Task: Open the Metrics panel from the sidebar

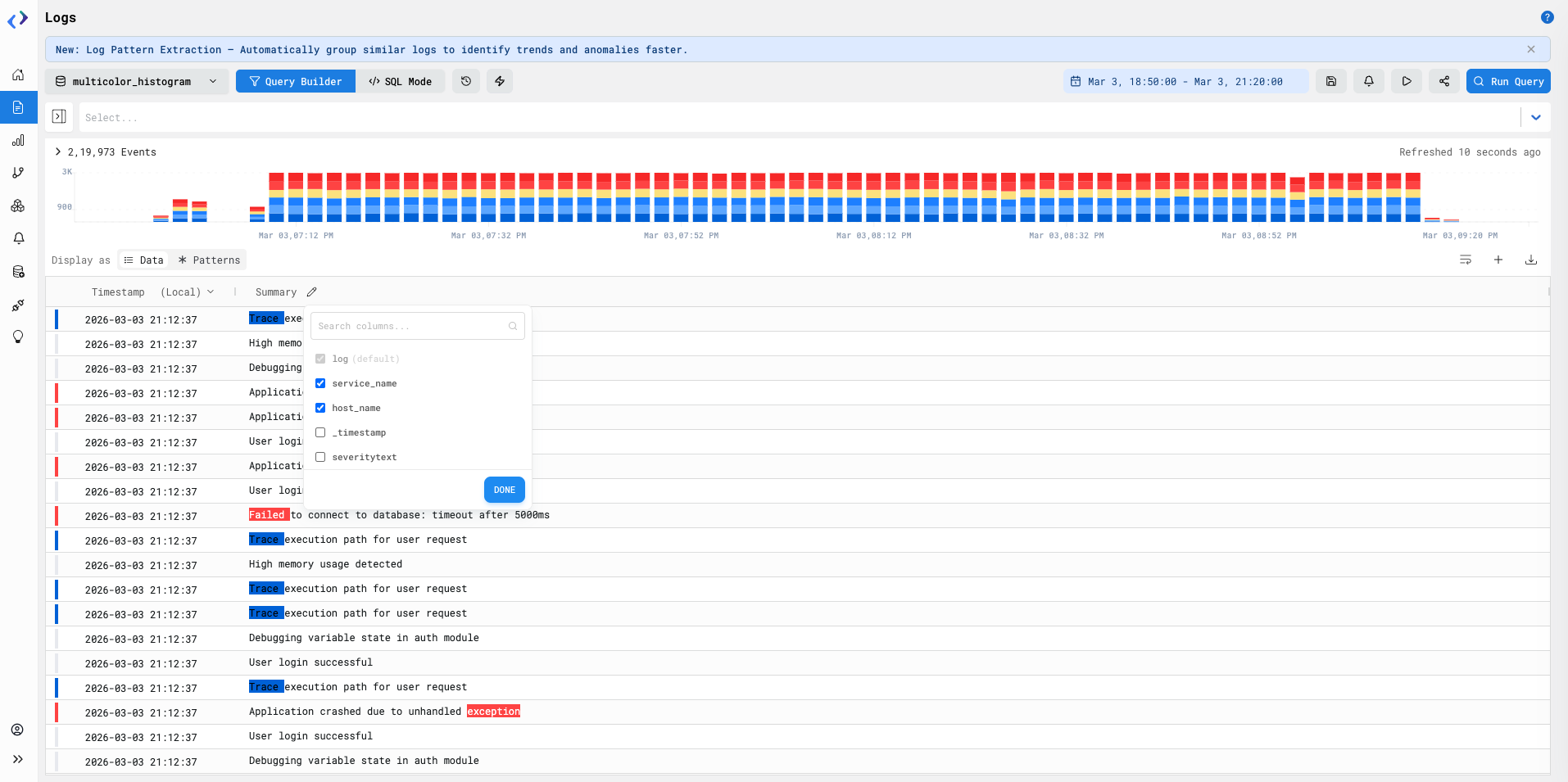Action: [17, 140]
